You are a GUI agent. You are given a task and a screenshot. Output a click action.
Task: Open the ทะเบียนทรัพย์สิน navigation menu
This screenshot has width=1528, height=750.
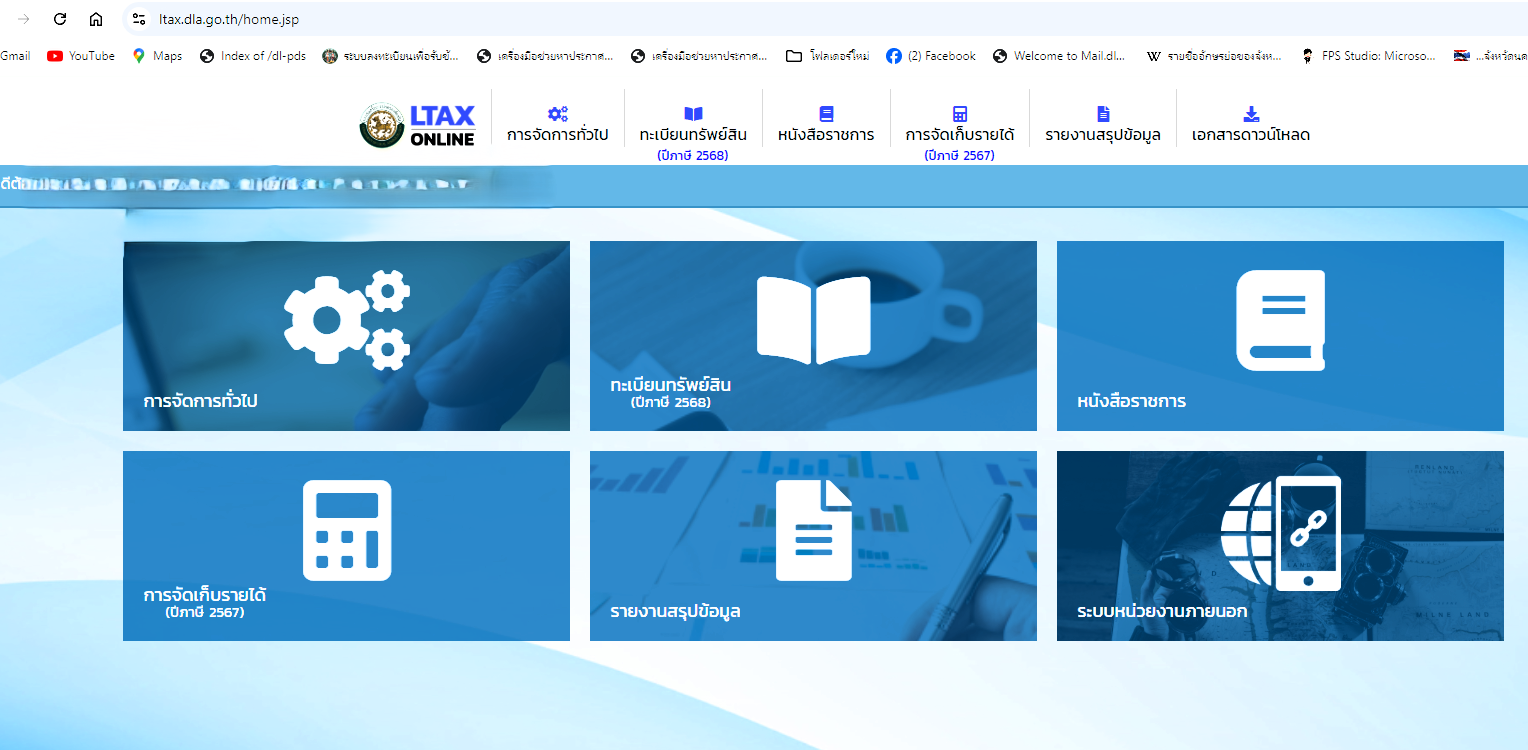tap(693, 135)
